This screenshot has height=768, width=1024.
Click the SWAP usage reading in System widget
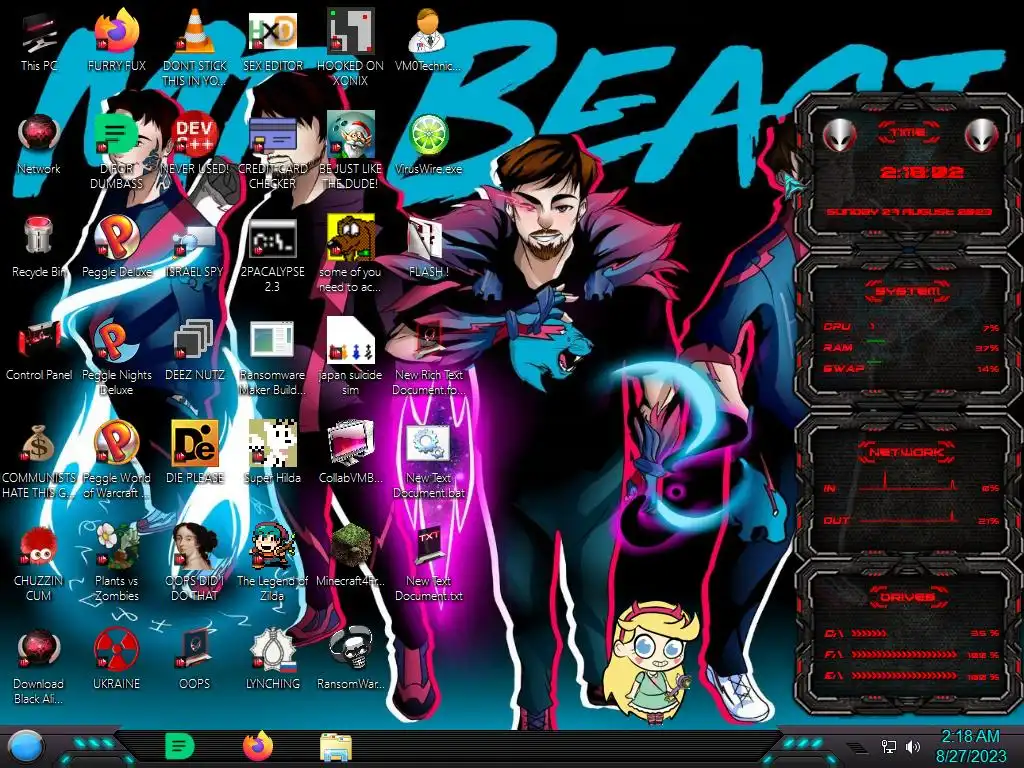click(x=987, y=369)
